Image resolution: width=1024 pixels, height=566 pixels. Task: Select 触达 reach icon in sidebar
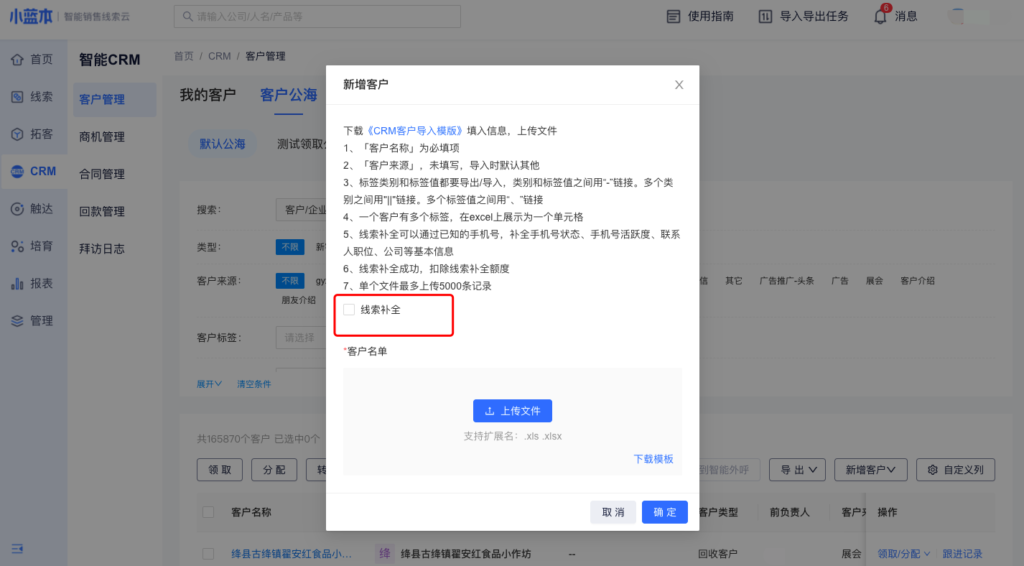[x=17, y=209]
